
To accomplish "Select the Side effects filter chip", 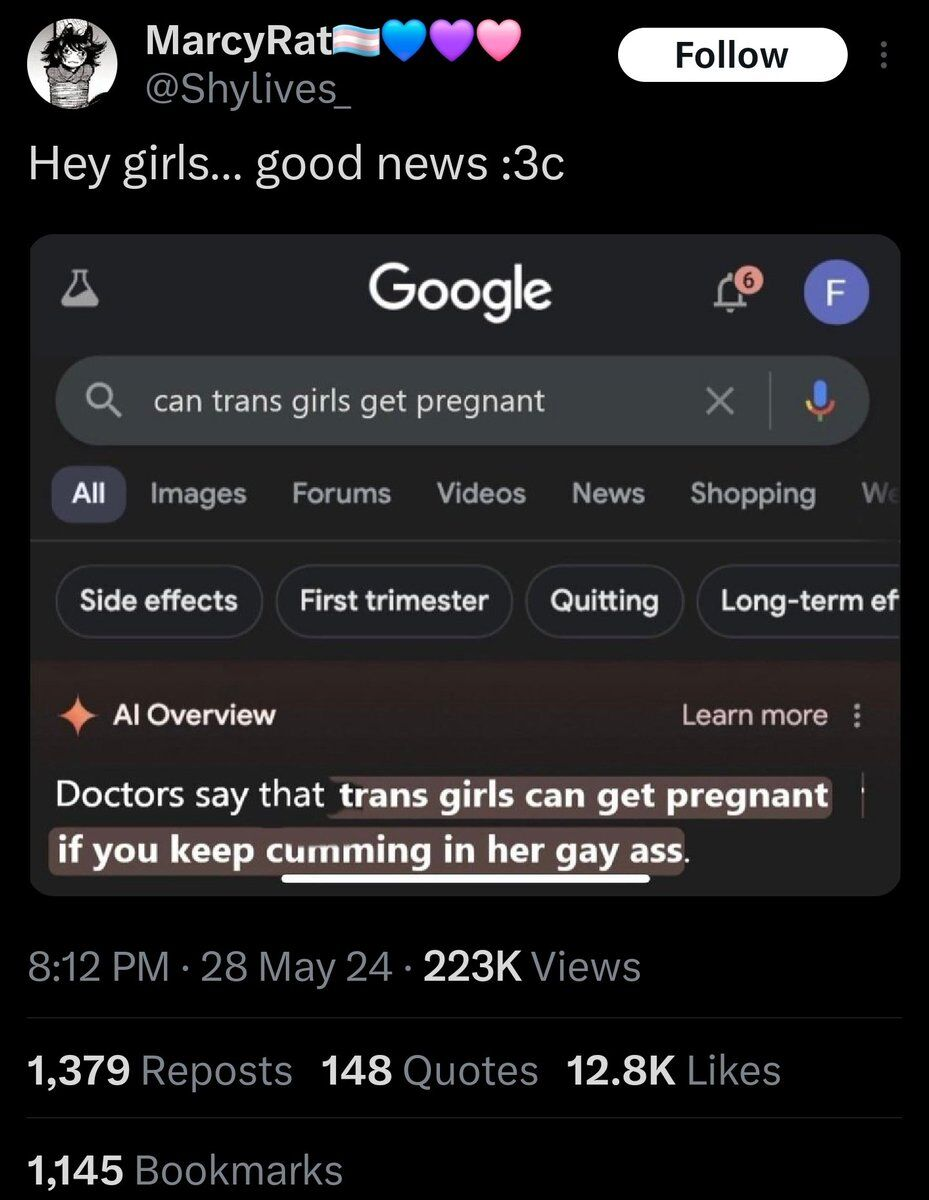I will pos(159,600).
